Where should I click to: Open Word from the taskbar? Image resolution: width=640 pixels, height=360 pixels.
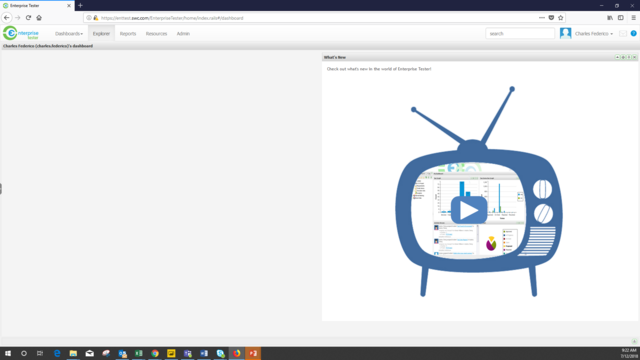coord(204,353)
